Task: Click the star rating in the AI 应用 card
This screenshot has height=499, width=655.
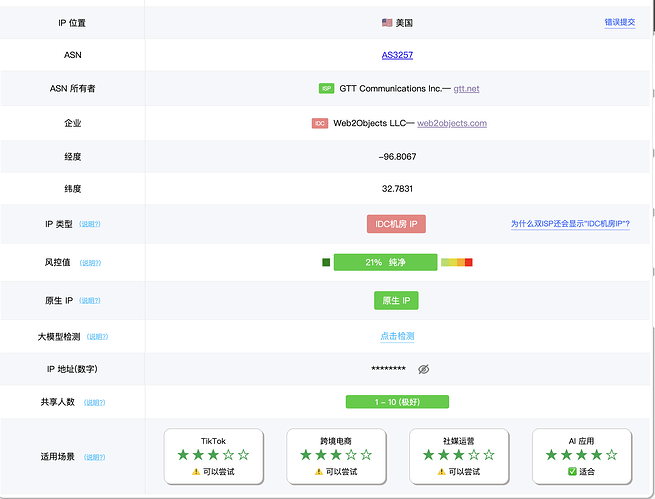Action: [x=581, y=455]
